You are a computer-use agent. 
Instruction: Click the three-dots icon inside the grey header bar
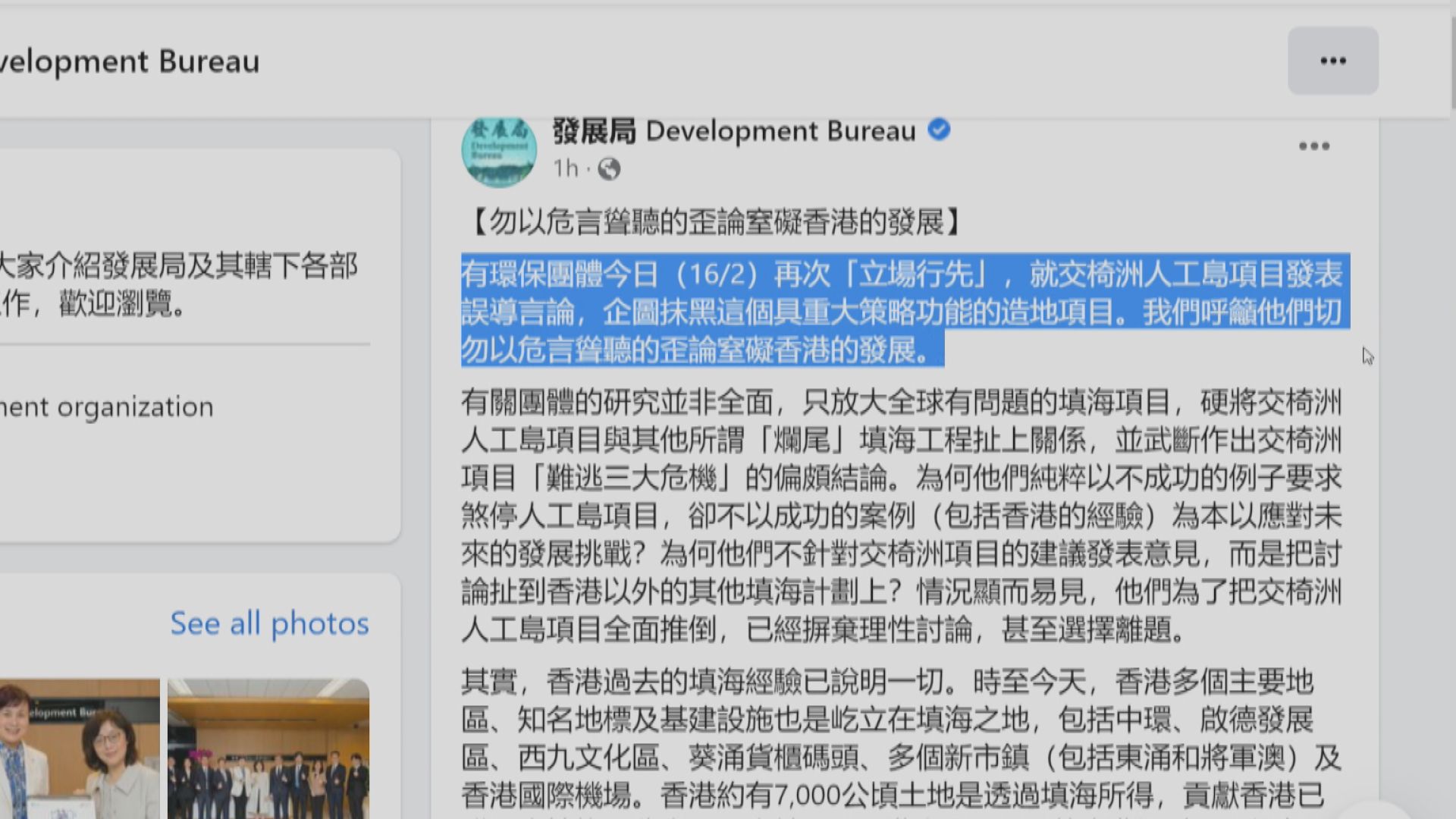pos(1332,60)
